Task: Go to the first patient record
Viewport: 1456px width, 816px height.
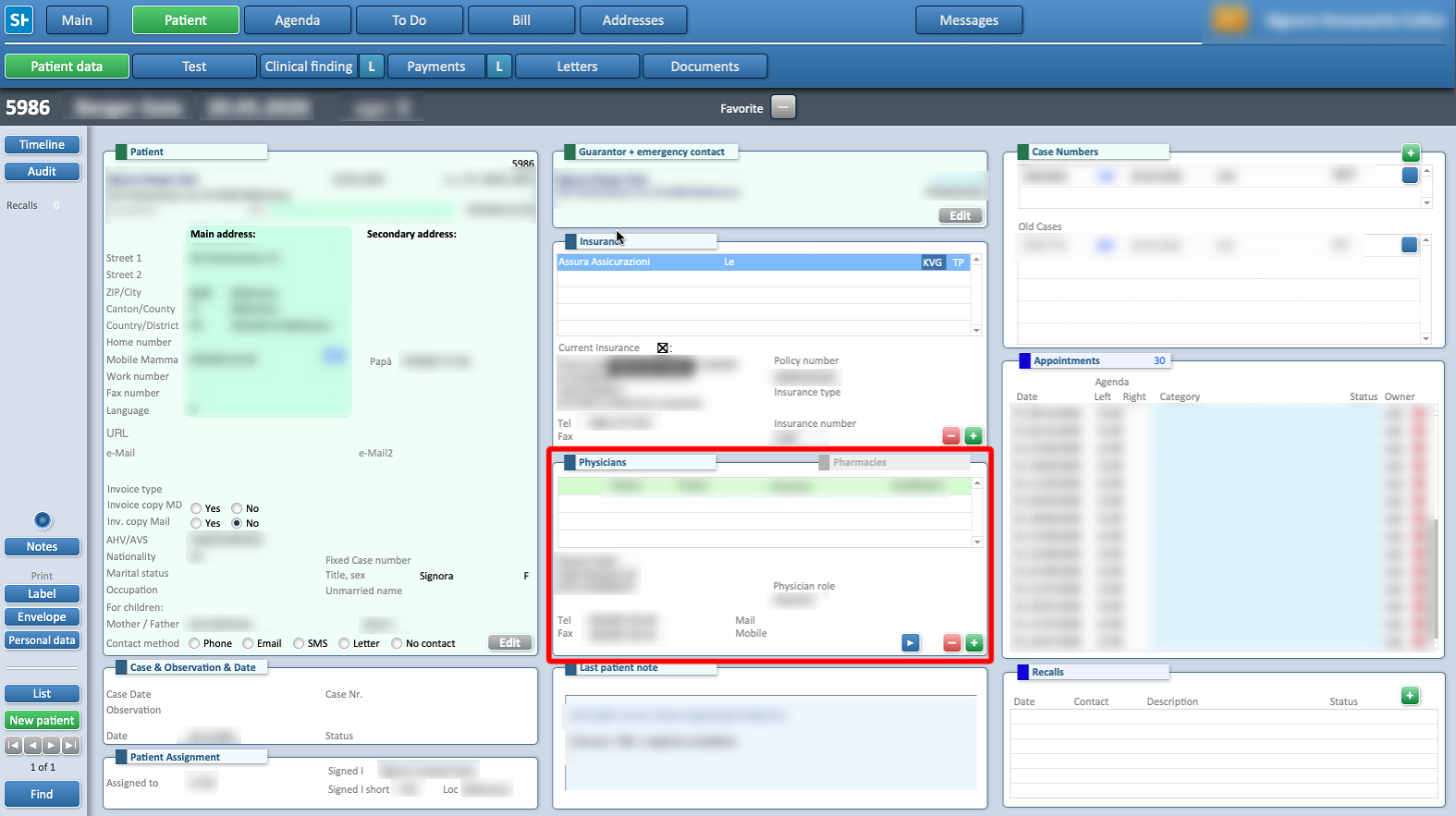Action: point(14,745)
